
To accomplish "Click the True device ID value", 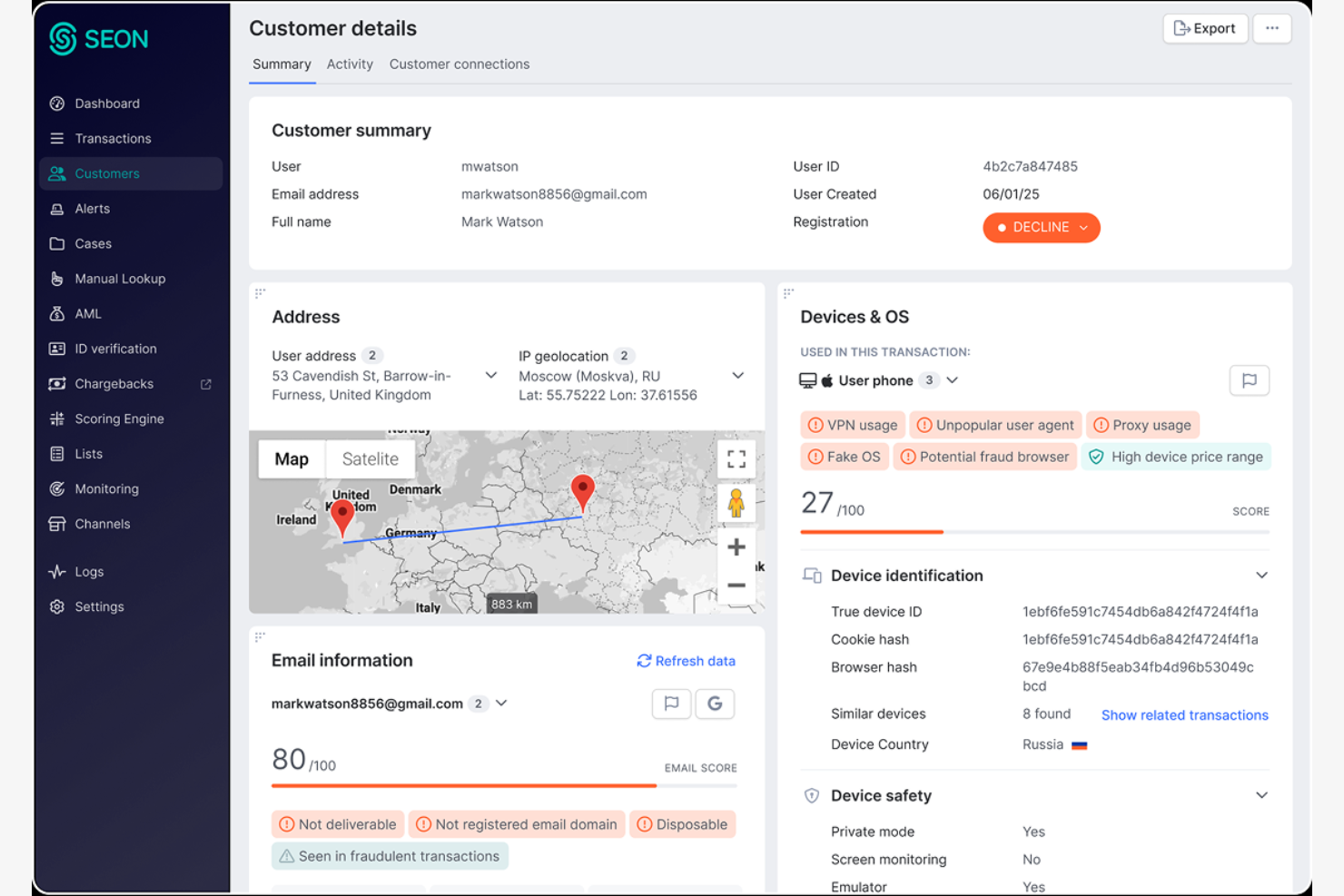I will point(1140,612).
